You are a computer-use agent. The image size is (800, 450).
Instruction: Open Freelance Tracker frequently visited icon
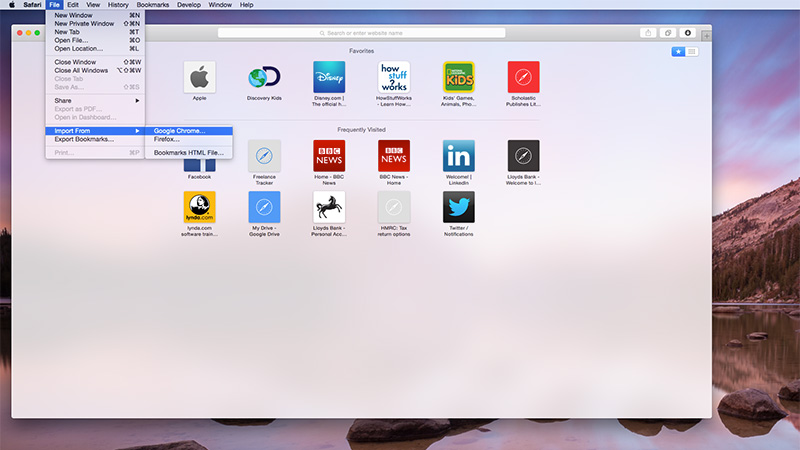pyautogui.click(x=264, y=156)
